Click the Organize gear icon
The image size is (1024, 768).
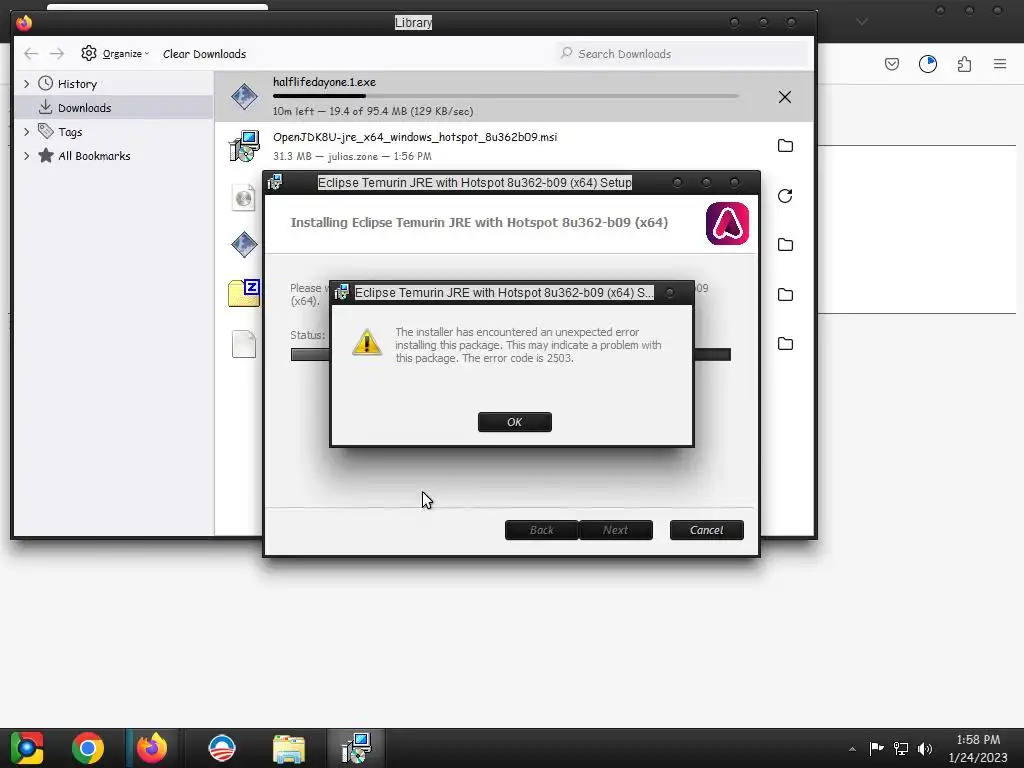(89, 53)
